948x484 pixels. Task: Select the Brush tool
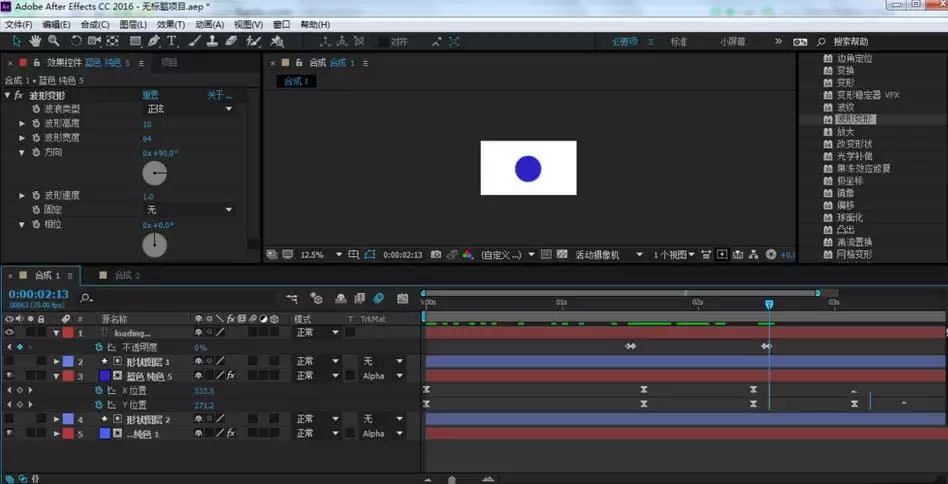195,41
